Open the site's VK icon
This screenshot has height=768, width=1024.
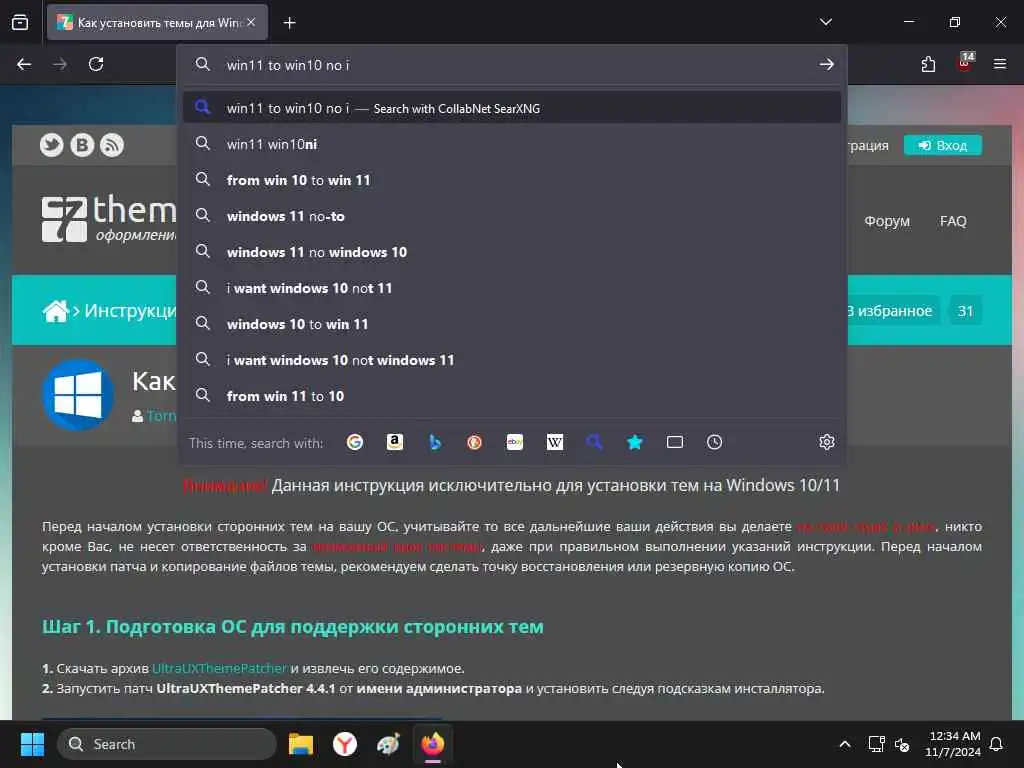coord(82,145)
